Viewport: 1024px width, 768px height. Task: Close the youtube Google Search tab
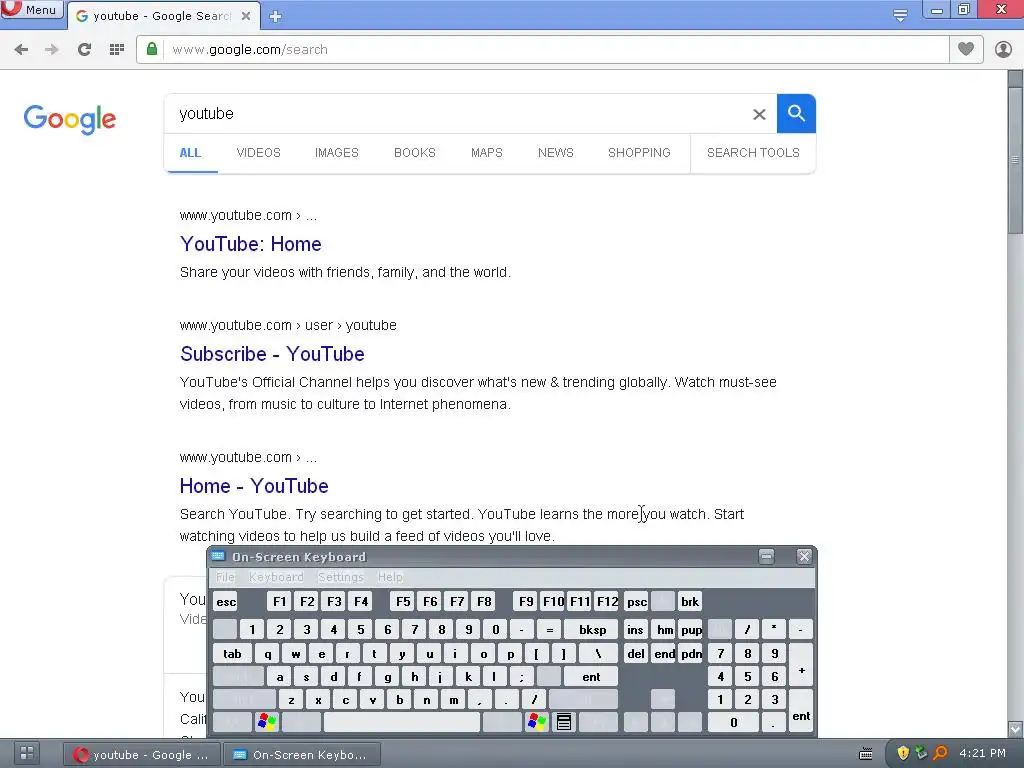click(246, 16)
